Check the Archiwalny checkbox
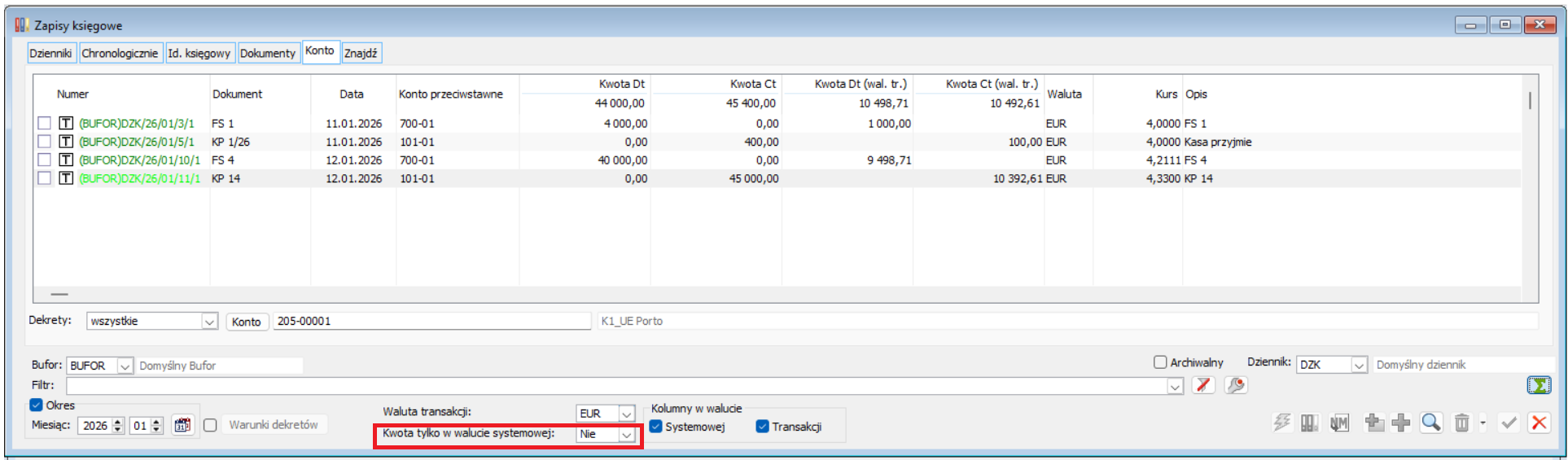This screenshot has width=1568, height=460. [x=1160, y=362]
